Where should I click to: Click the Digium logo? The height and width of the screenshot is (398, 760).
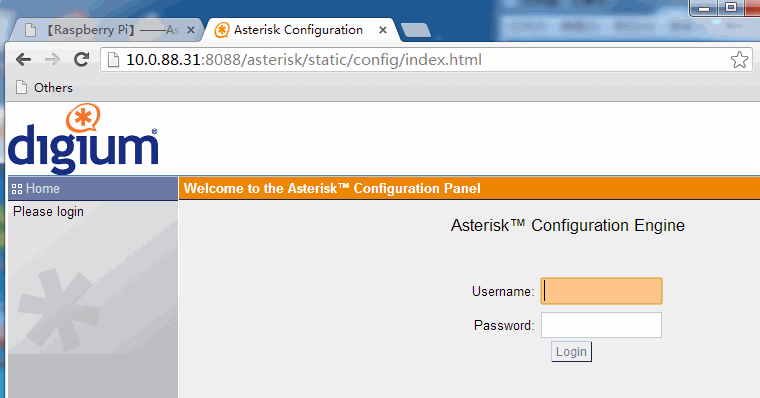click(x=83, y=139)
